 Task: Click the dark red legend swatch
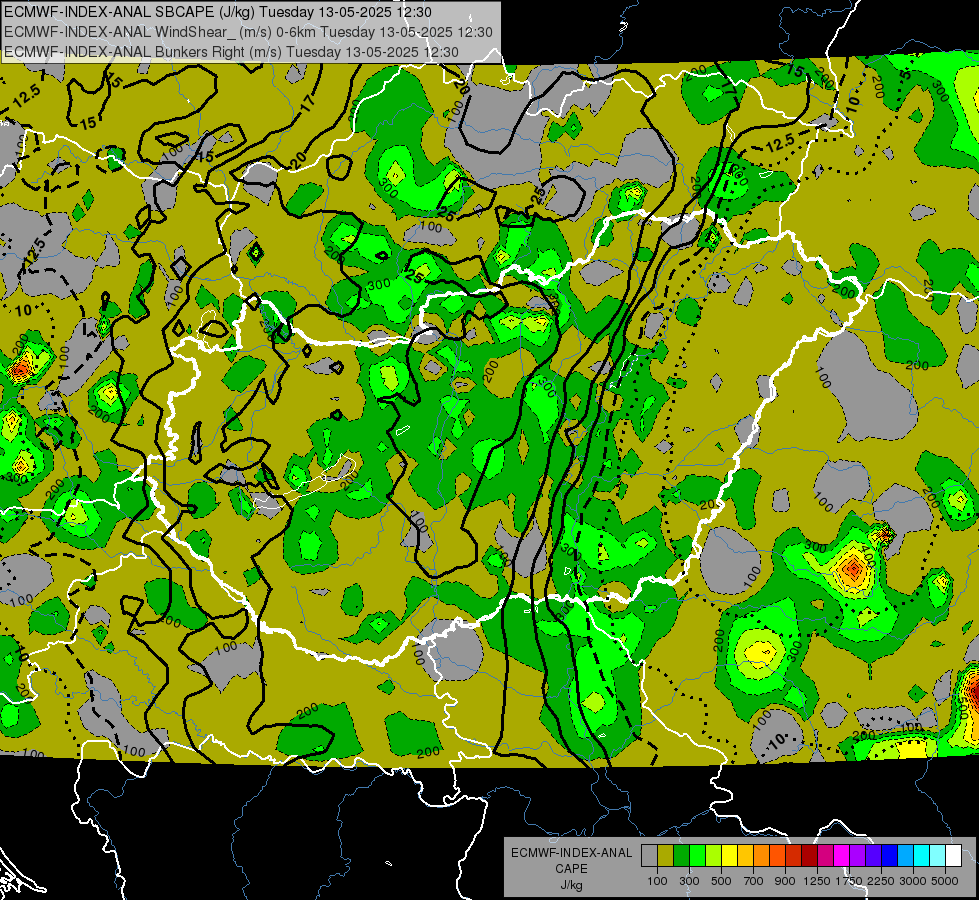point(809,856)
